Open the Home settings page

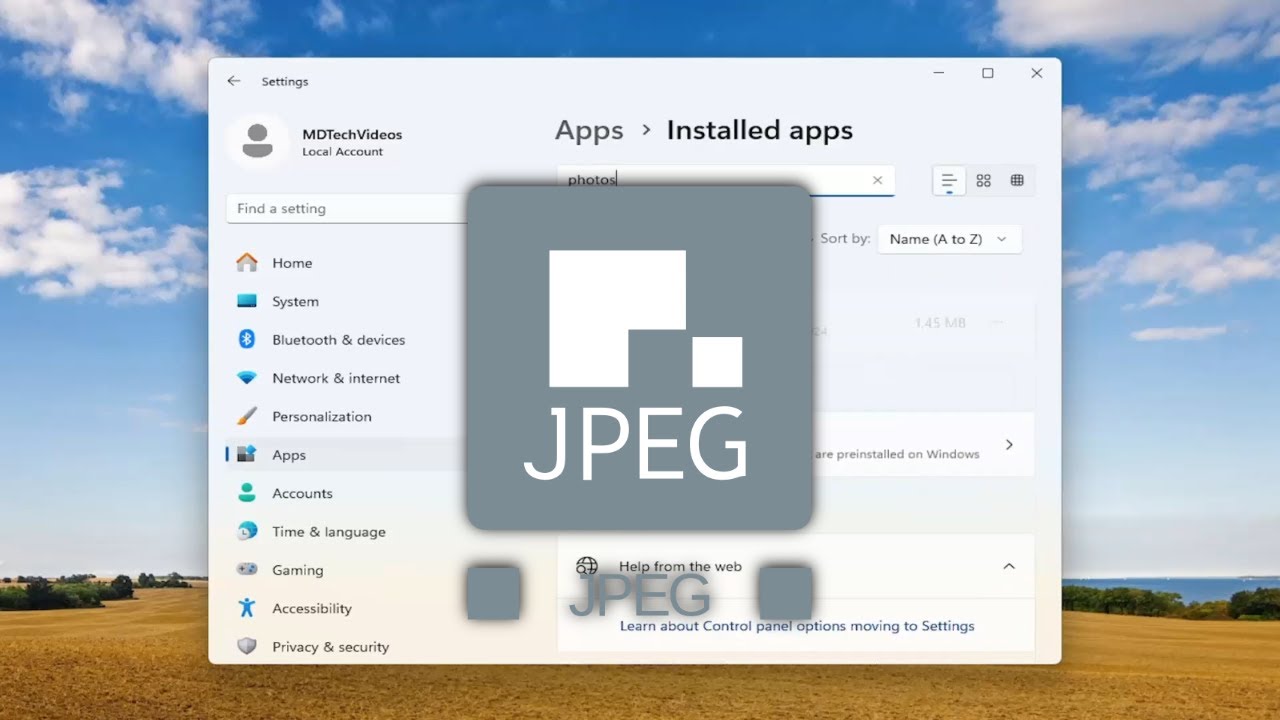coord(291,263)
